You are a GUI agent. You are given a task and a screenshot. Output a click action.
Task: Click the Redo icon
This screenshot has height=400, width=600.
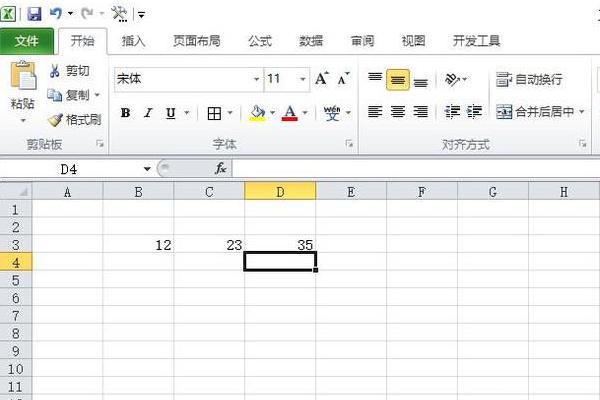87,14
